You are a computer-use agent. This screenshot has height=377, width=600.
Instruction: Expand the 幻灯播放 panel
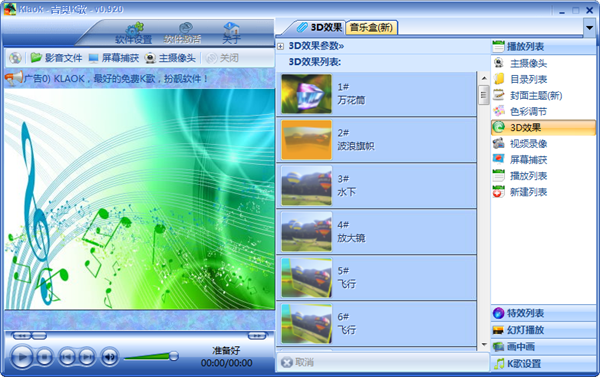pyautogui.click(x=543, y=330)
